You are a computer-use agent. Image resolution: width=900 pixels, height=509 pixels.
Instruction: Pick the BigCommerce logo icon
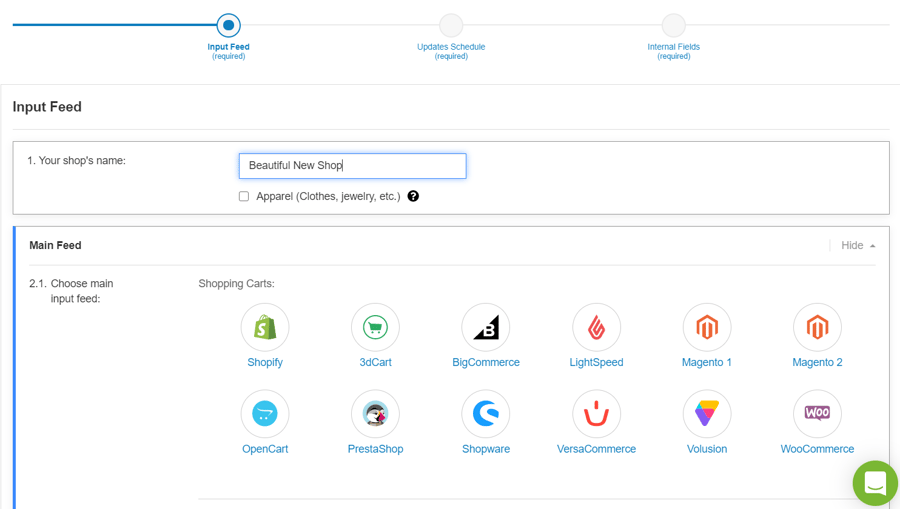486,327
